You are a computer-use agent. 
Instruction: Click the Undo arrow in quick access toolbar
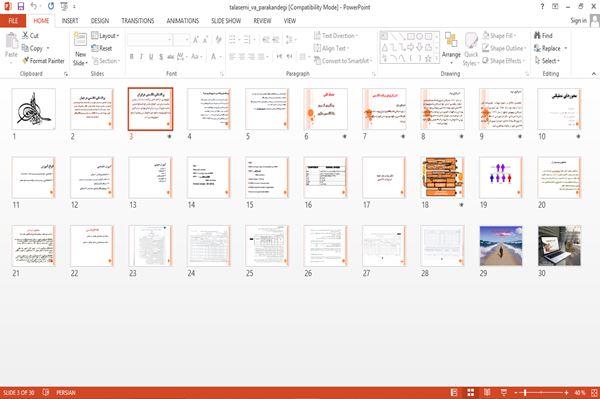(x=34, y=6)
